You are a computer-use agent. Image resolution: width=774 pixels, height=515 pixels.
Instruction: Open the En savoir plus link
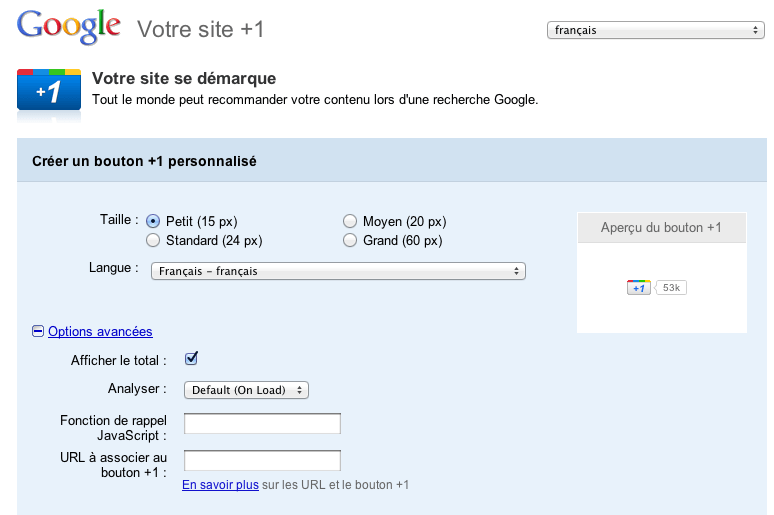coord(220,485)
